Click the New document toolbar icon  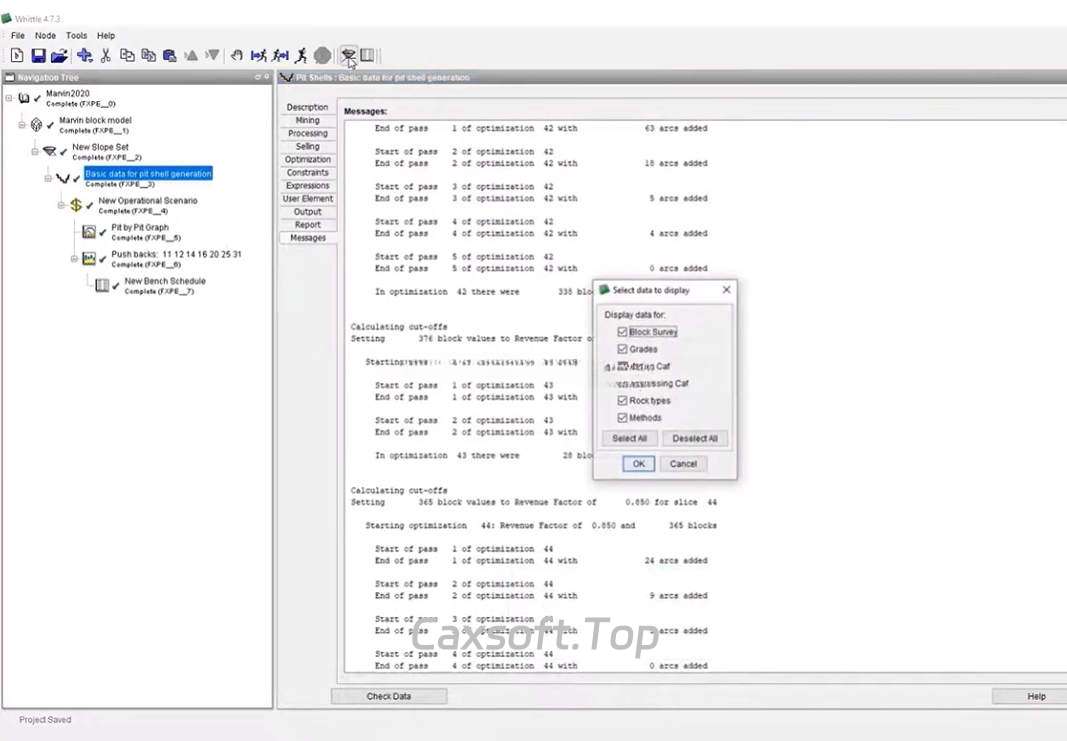pyautogui.click(x=17, y=56)
